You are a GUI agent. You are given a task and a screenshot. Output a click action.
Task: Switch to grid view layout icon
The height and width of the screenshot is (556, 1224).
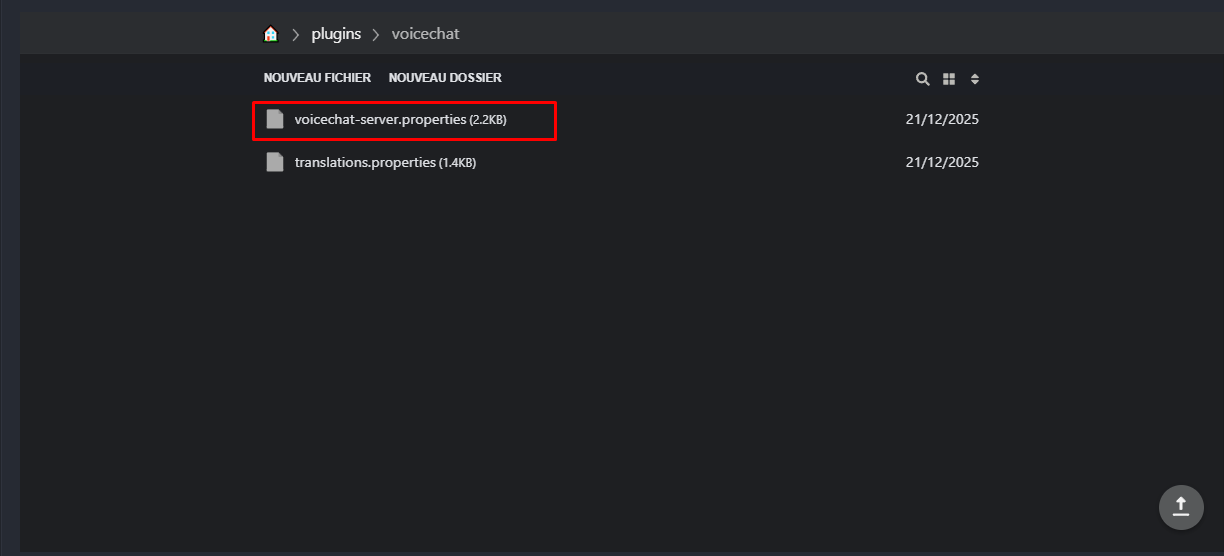tap(949, 79)
